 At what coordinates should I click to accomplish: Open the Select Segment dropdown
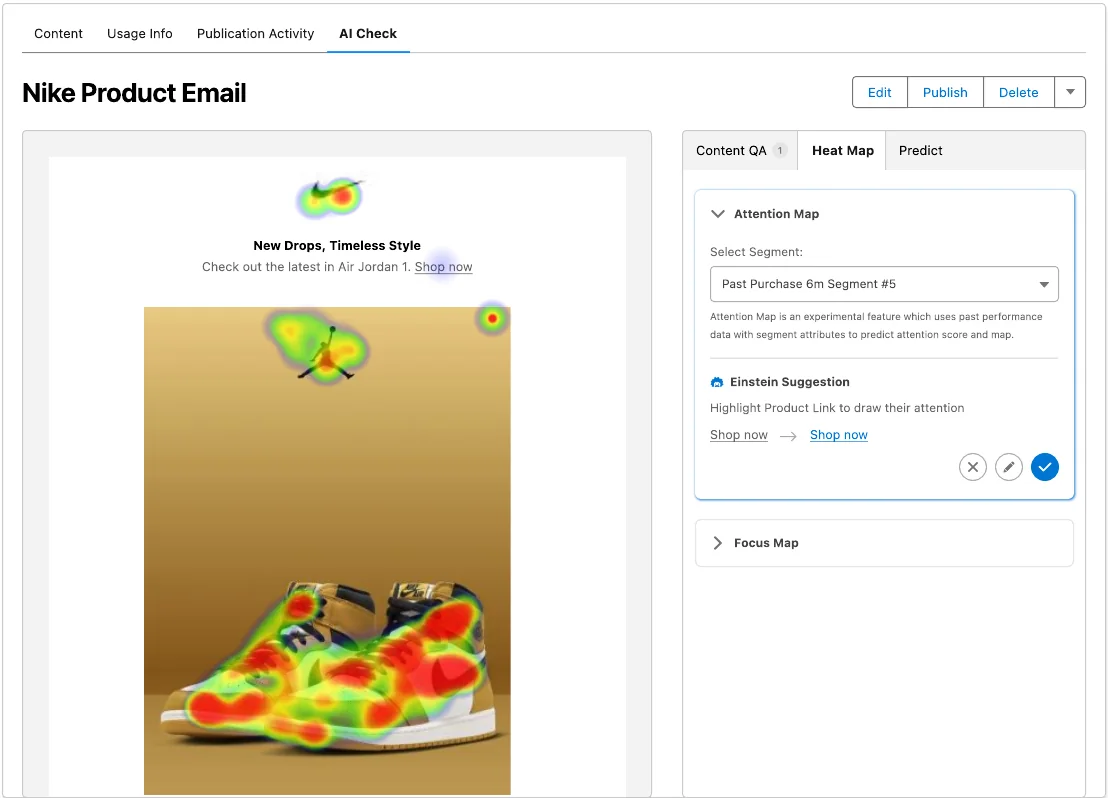coord(884,284)
